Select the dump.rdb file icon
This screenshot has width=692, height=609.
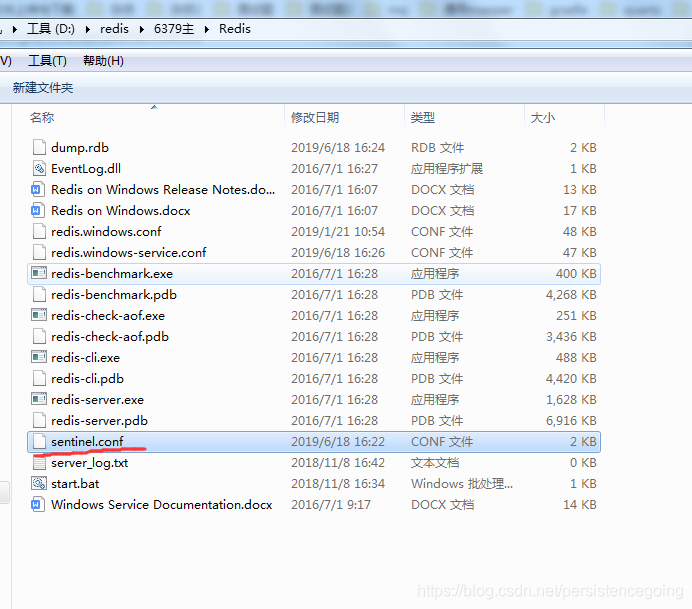[39, 147]
